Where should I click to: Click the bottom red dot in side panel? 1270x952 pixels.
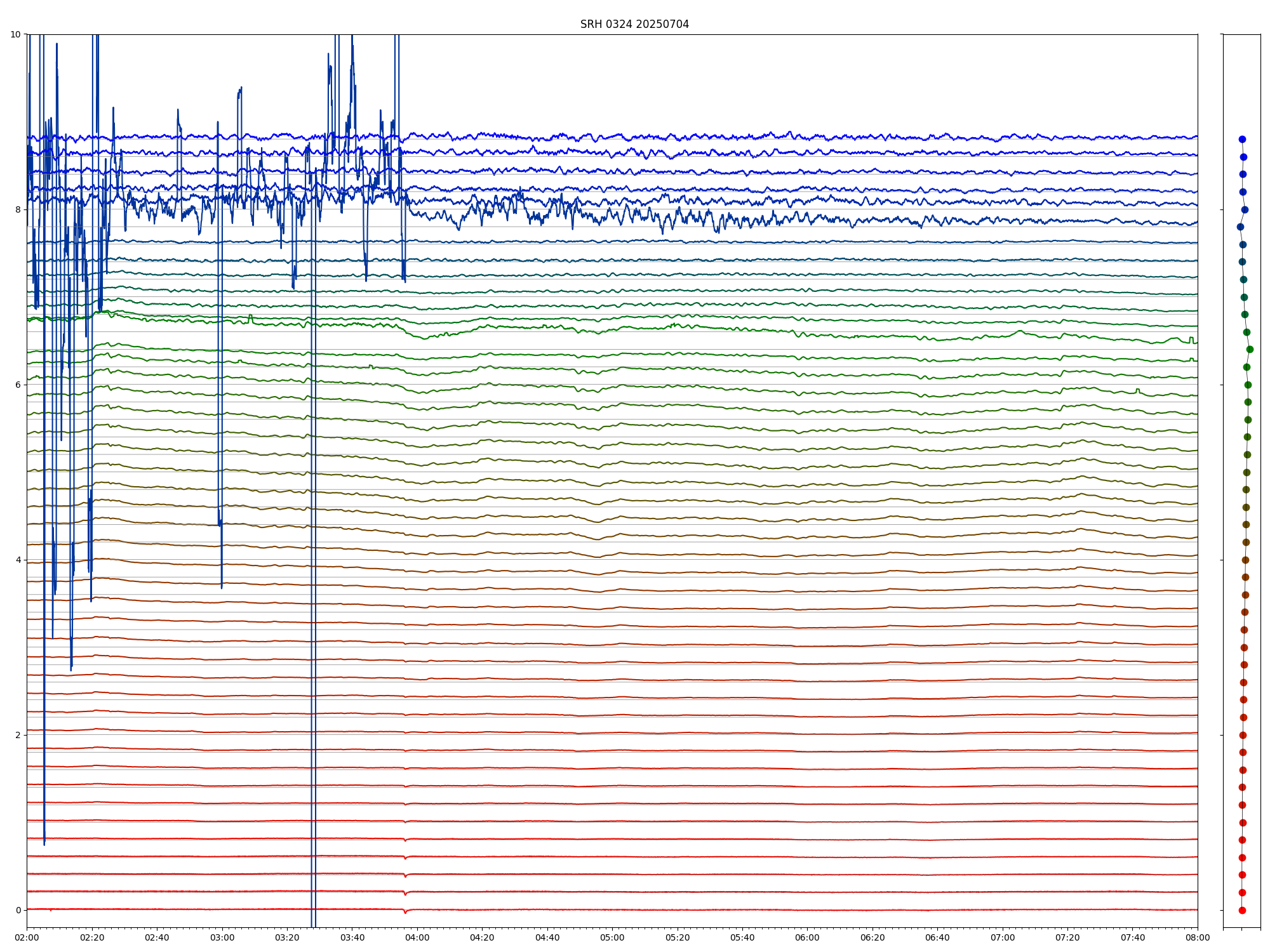point(1242,910)
